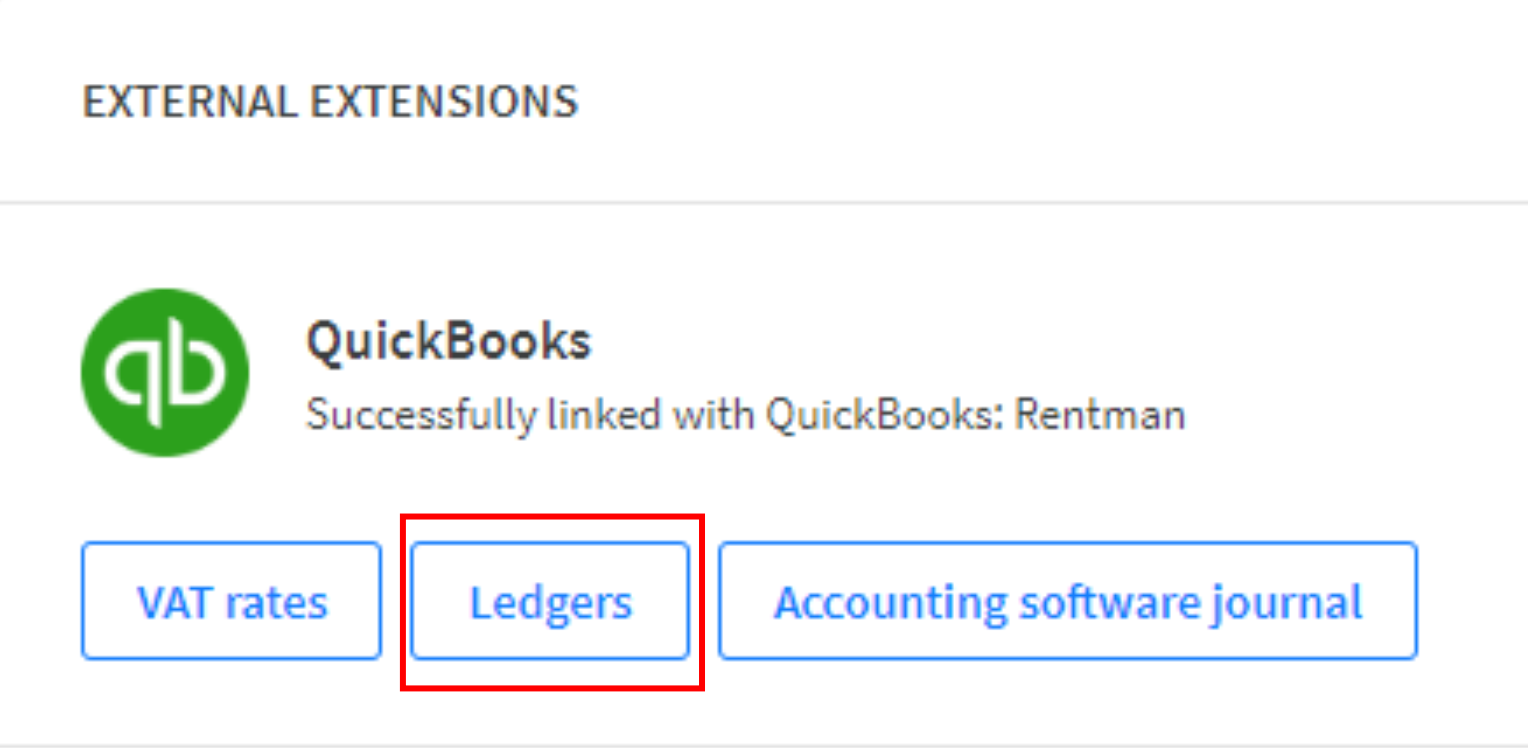
Task: Click the 'Successfully linked with QuickBooks' status text
Action: 745,414
